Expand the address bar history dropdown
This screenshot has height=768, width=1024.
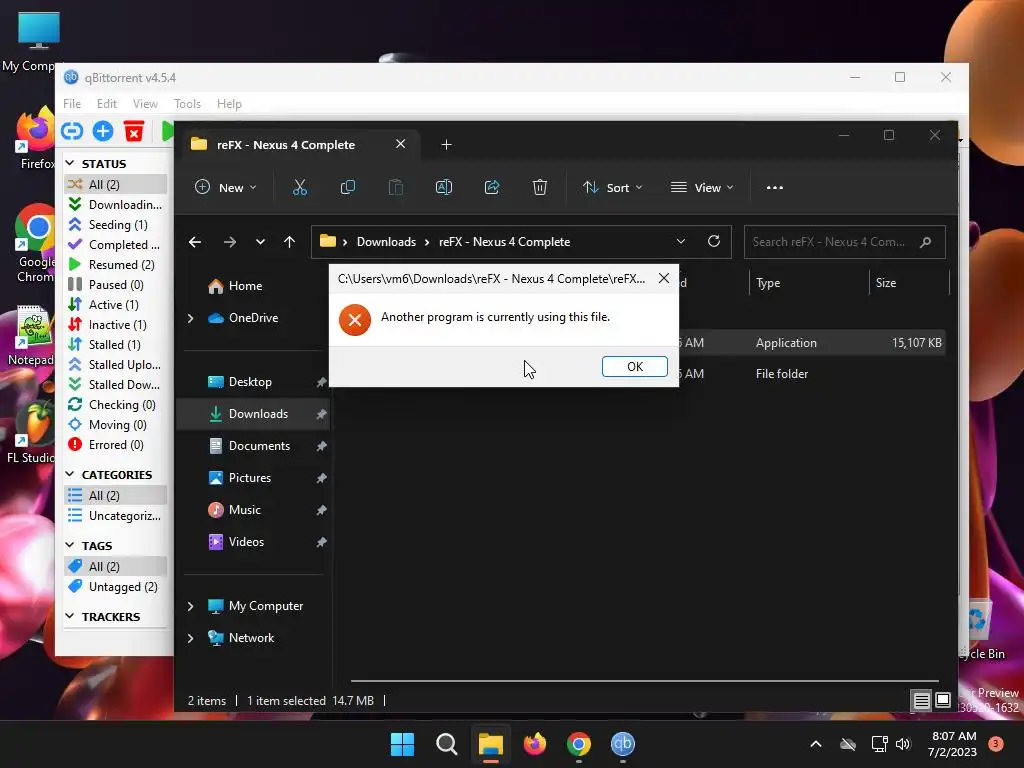(x=680, y=242)
